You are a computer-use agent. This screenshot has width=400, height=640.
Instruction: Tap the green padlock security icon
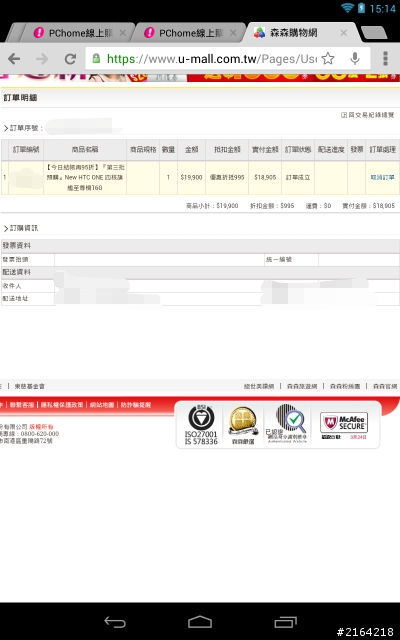point(96,58)
